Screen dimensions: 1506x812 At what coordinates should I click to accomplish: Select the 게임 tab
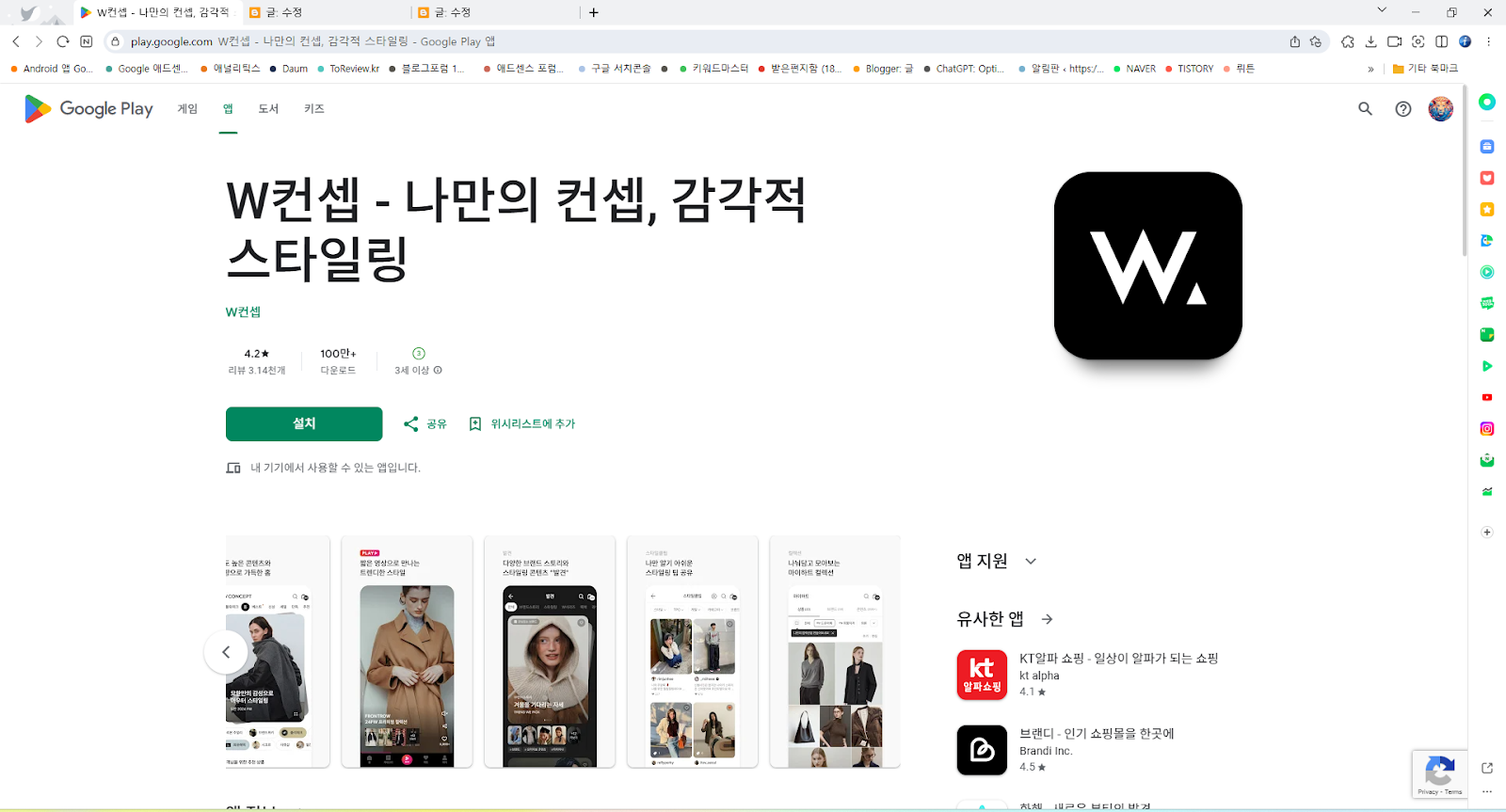tap(187, 109)
